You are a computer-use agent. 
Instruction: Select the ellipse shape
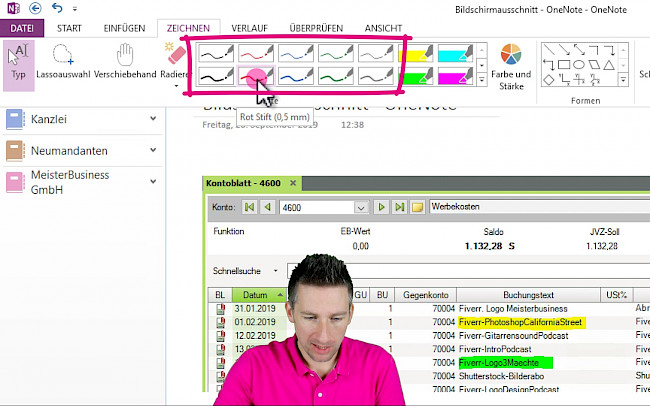point(579,65)
